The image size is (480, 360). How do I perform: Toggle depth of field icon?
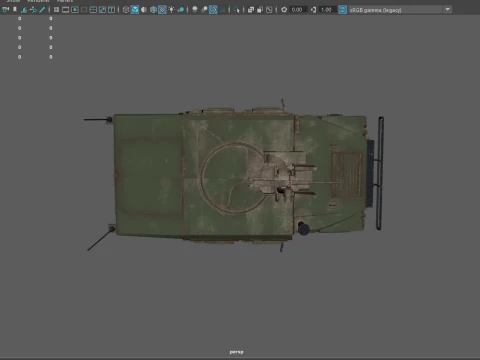tap(222, 10)
